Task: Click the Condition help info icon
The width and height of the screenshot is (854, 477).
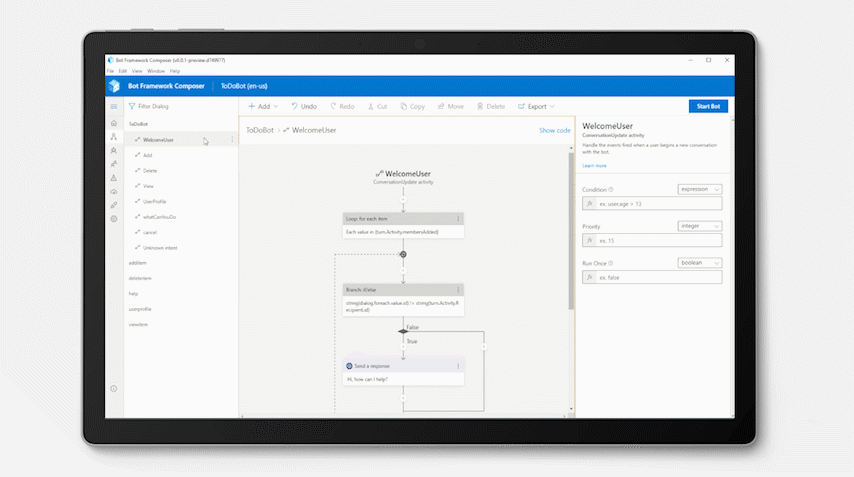Action: coord(611,189)
